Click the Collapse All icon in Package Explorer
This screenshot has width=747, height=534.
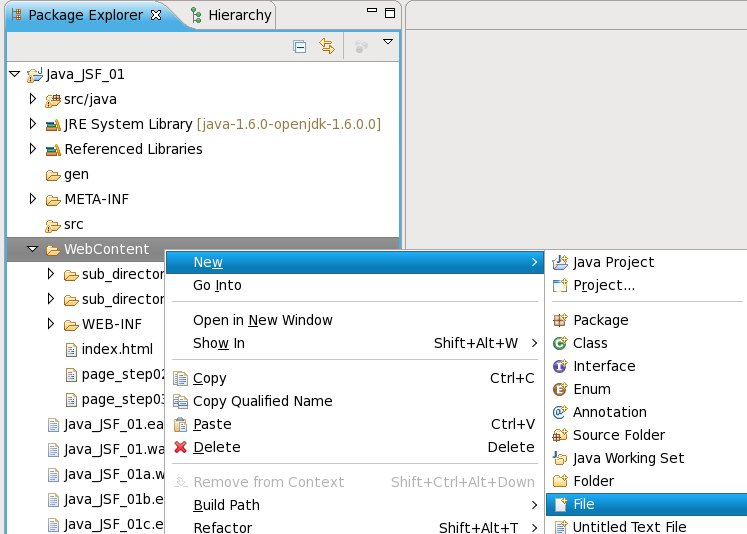pyautogui.click(x=299, y=46)
